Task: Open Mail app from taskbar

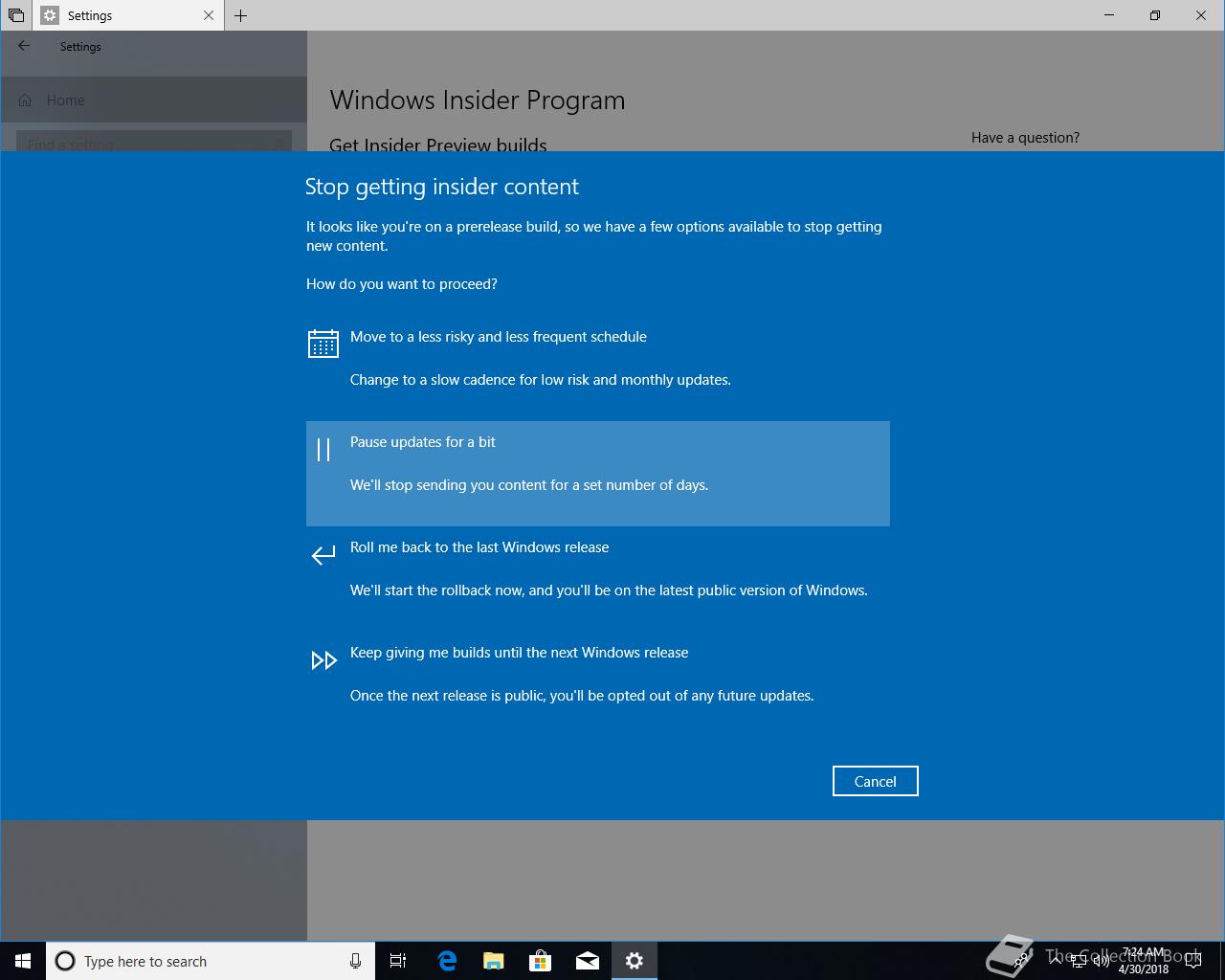Action: point(588,961)
